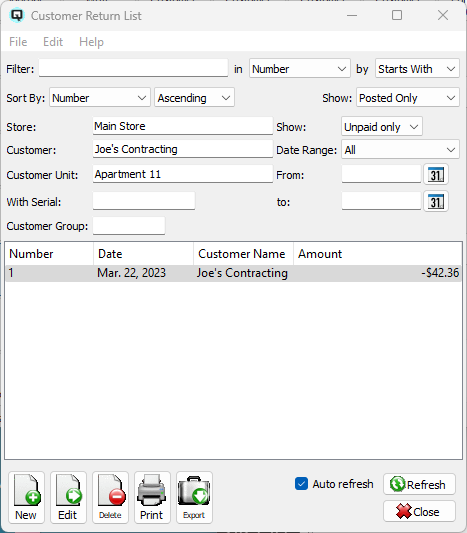467x533 pixels.
Task: Click into the Filter text field
Action: click(133, 68)
